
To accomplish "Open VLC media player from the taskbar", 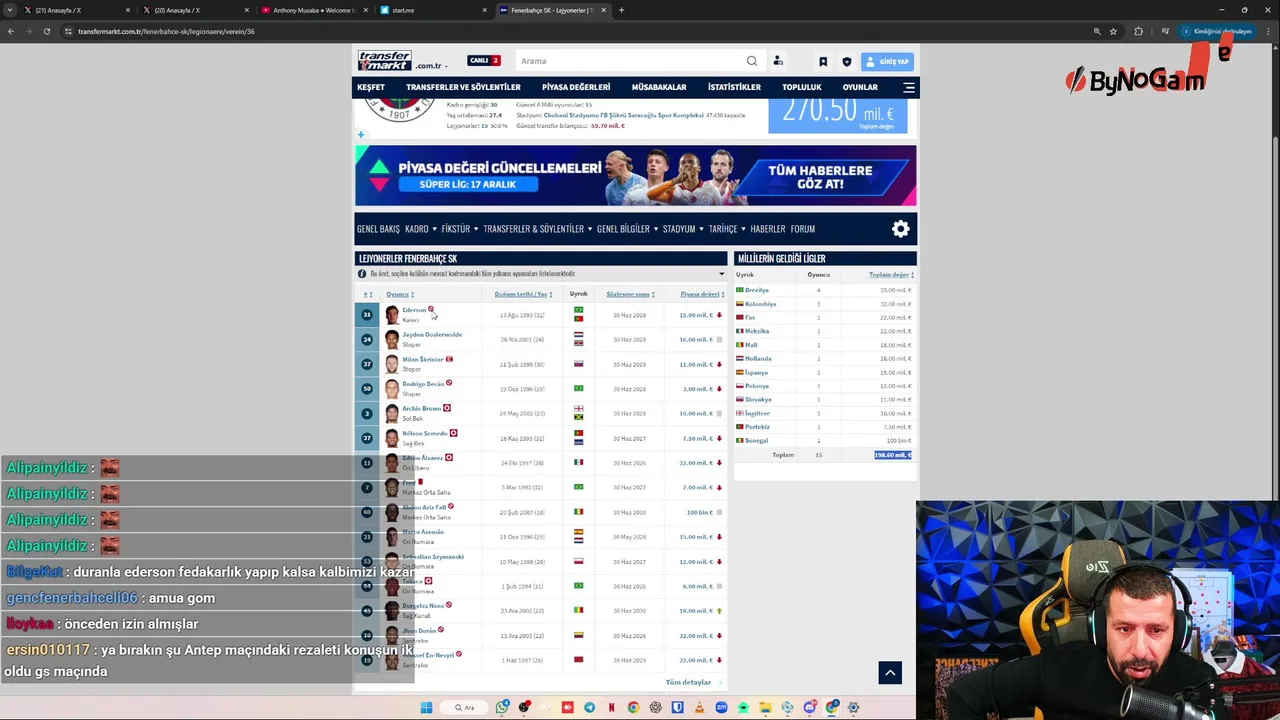I will point(699,707).
